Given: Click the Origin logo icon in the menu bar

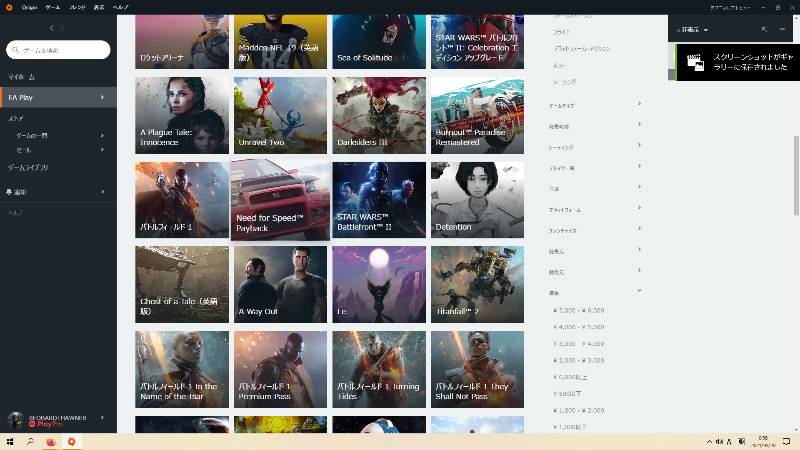Looking at the screenshot, I should 9,7.
